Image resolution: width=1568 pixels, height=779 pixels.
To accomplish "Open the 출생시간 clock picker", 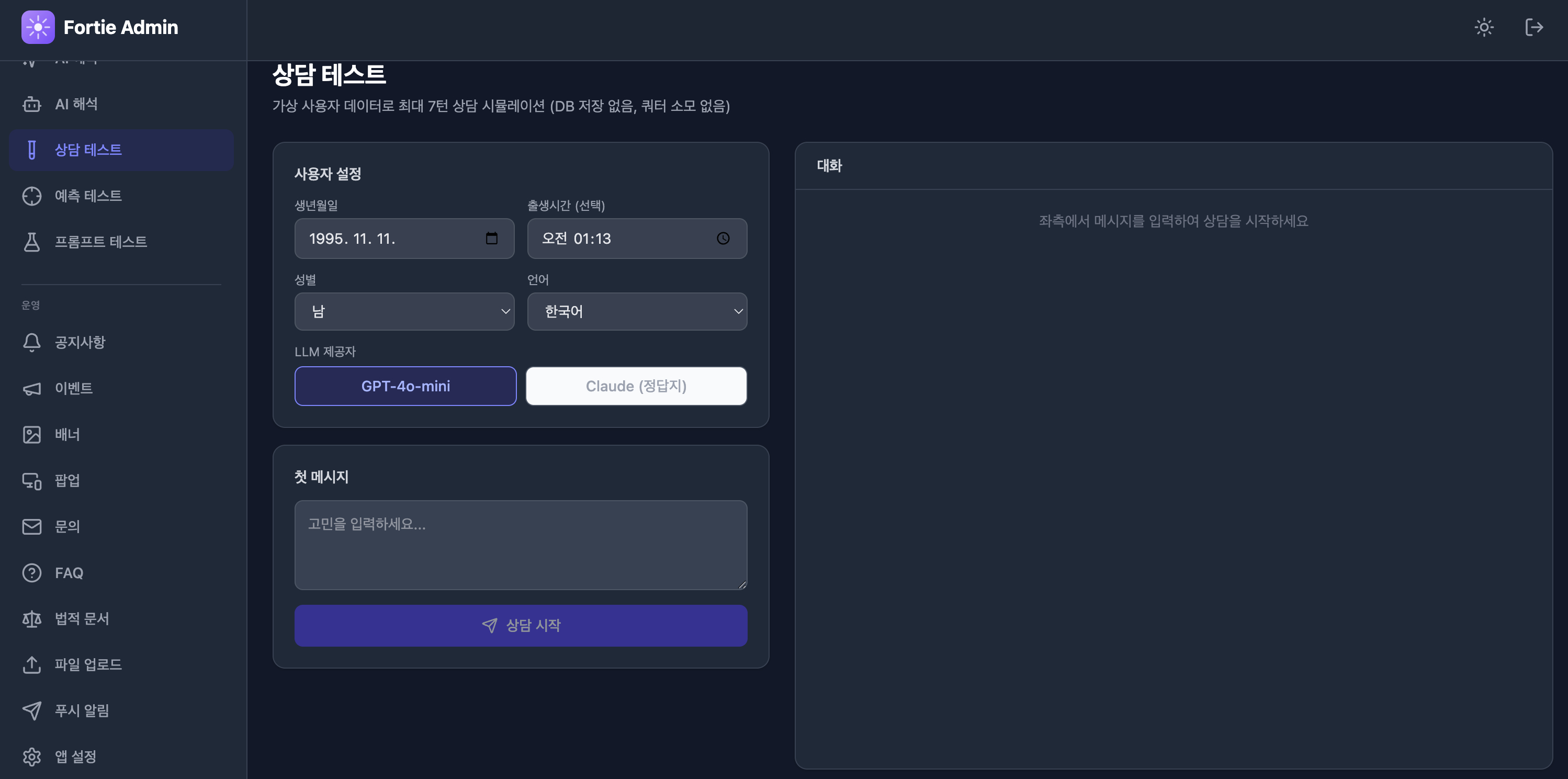I will point(724,239).
